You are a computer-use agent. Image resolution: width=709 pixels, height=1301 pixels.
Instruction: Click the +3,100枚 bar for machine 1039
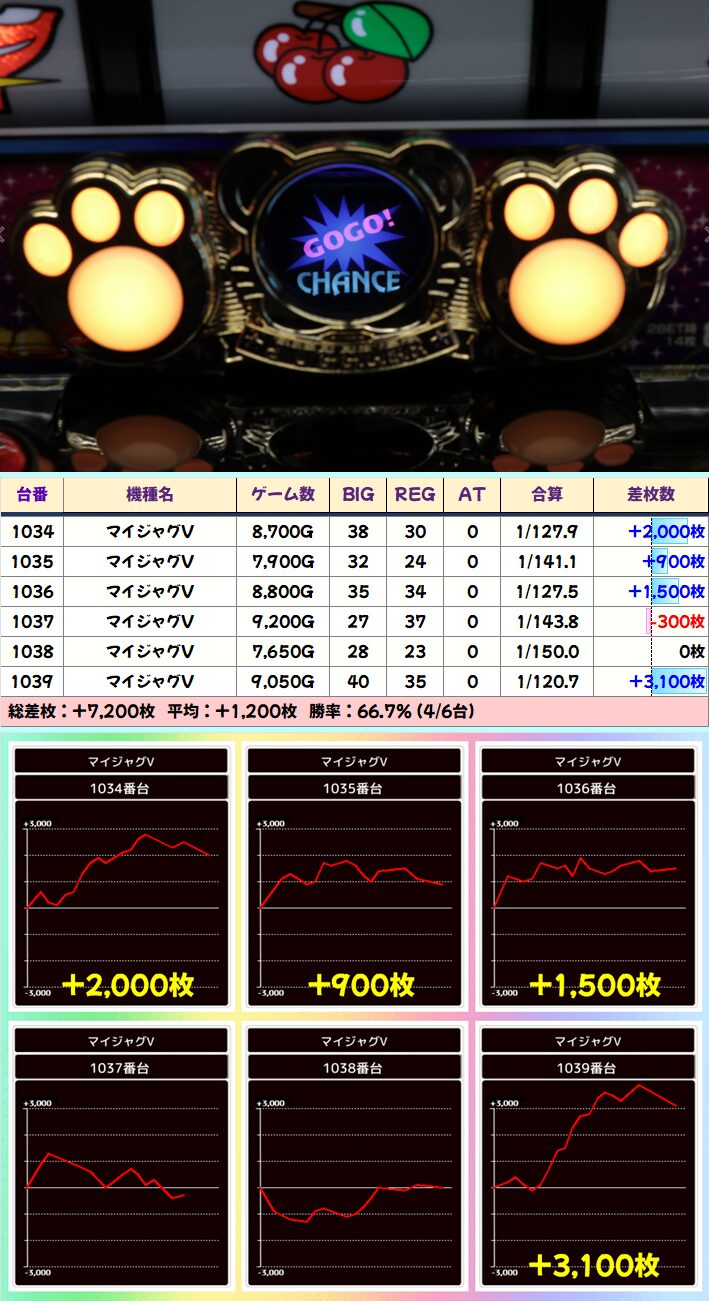(667, 682)
